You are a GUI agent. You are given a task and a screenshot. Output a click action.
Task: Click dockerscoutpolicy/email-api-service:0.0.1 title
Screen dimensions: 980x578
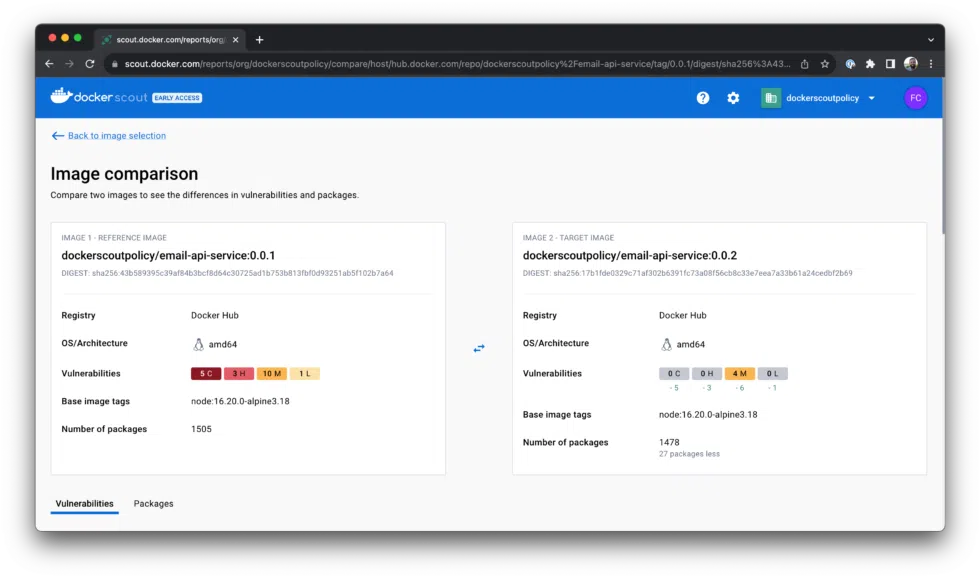pyautogui.click(x=168, y=256)
